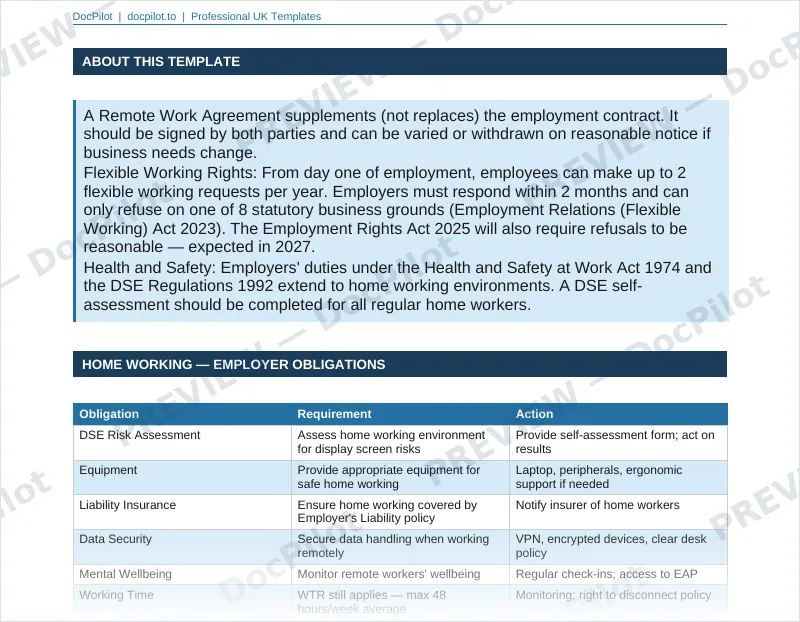The width and height of the screenshot is (800, 622).
Task: Click the Flexible Working Rights paragraph
Action: coord(386,210)
